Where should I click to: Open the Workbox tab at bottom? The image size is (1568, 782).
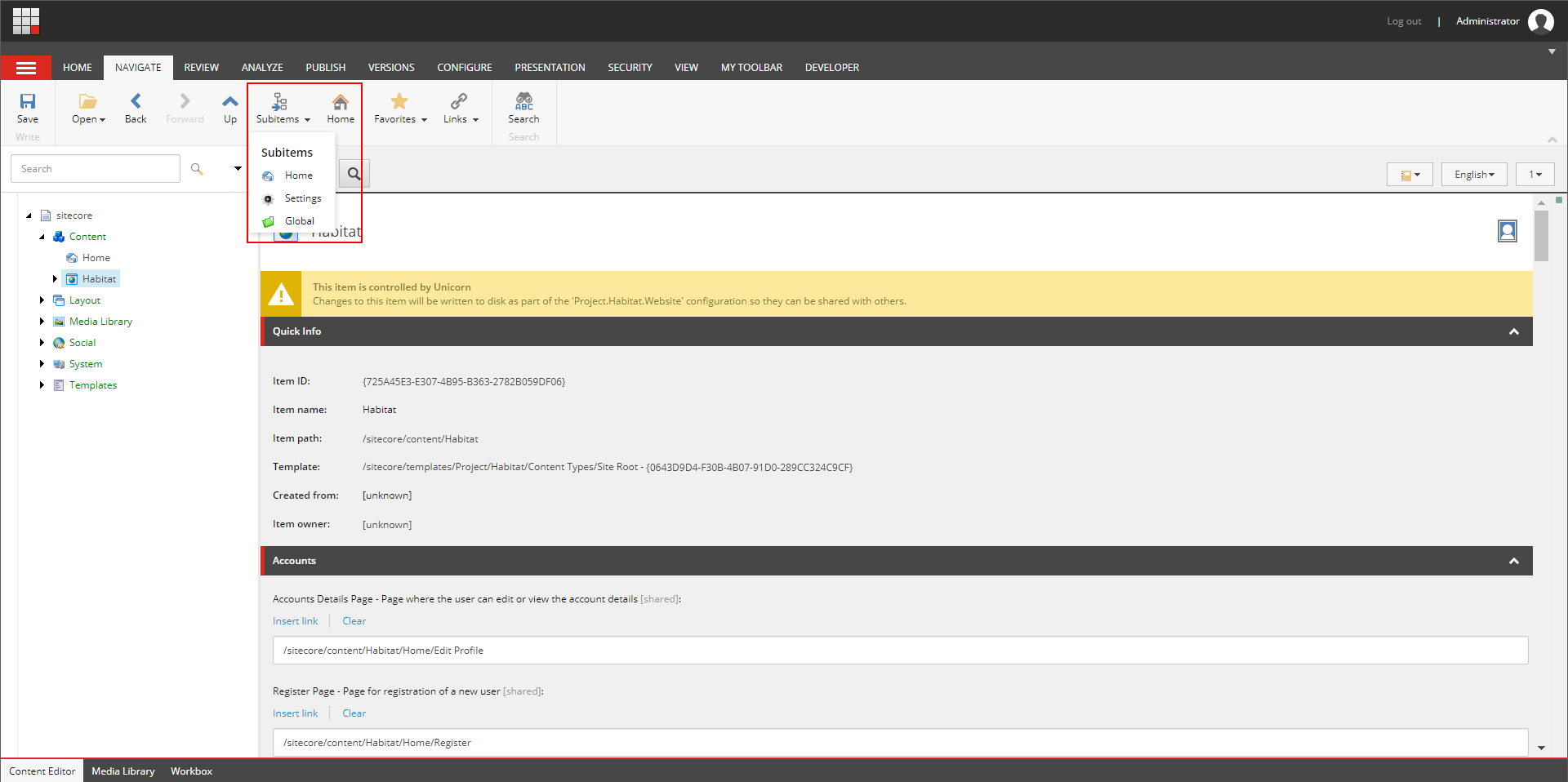pyautogui.click(x=191, y=771)
